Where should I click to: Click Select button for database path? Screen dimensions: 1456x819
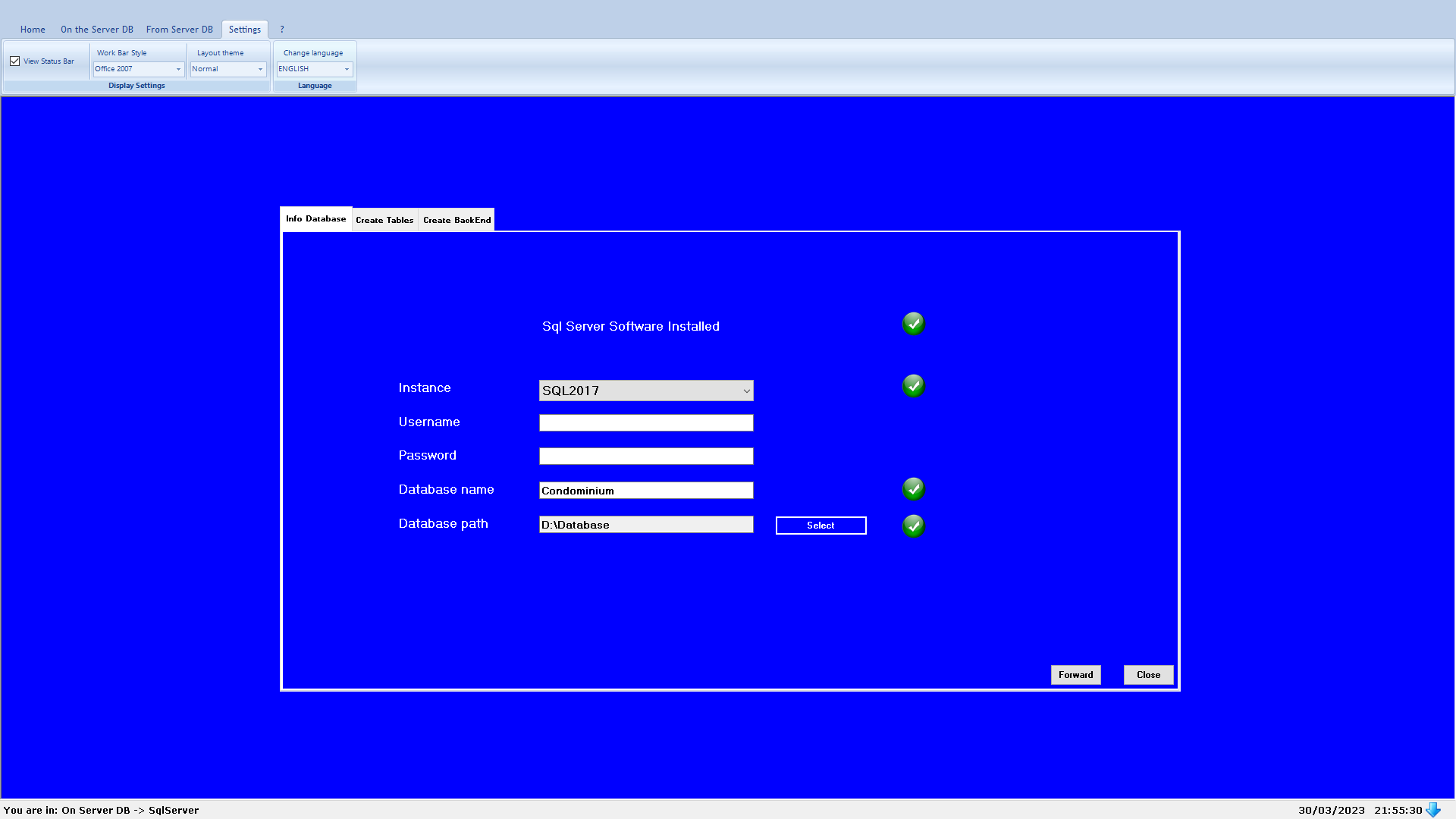pyautogui.click(x=821, y=526)
